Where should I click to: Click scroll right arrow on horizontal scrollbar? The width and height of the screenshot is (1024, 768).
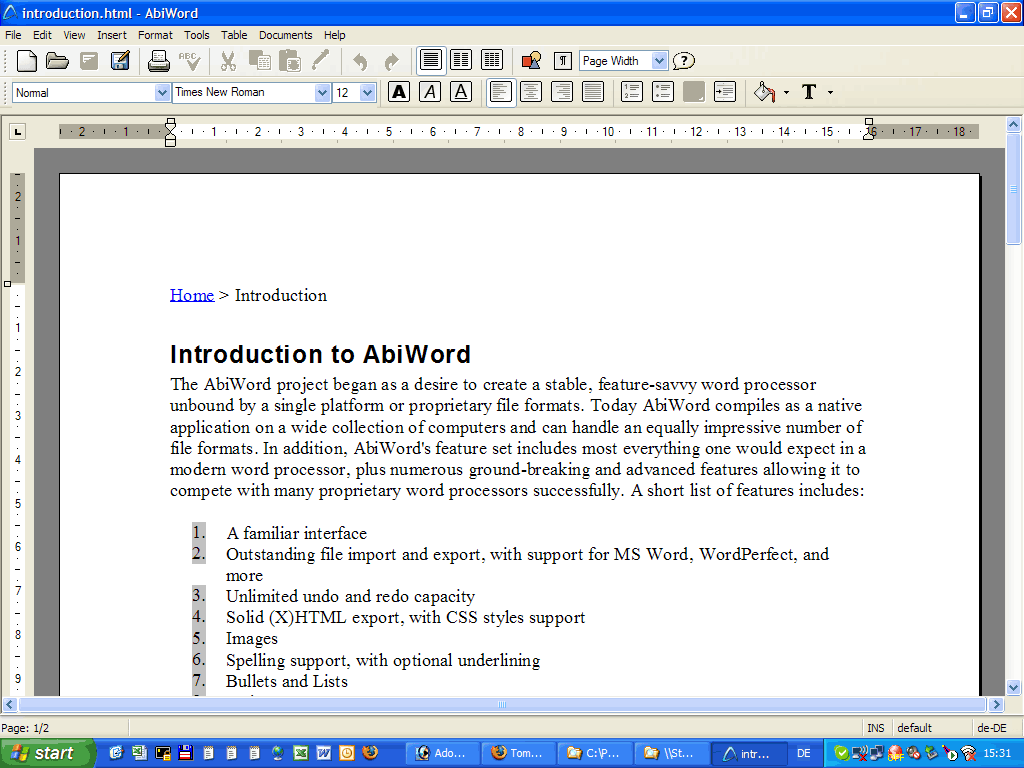[x=996, y=705]
